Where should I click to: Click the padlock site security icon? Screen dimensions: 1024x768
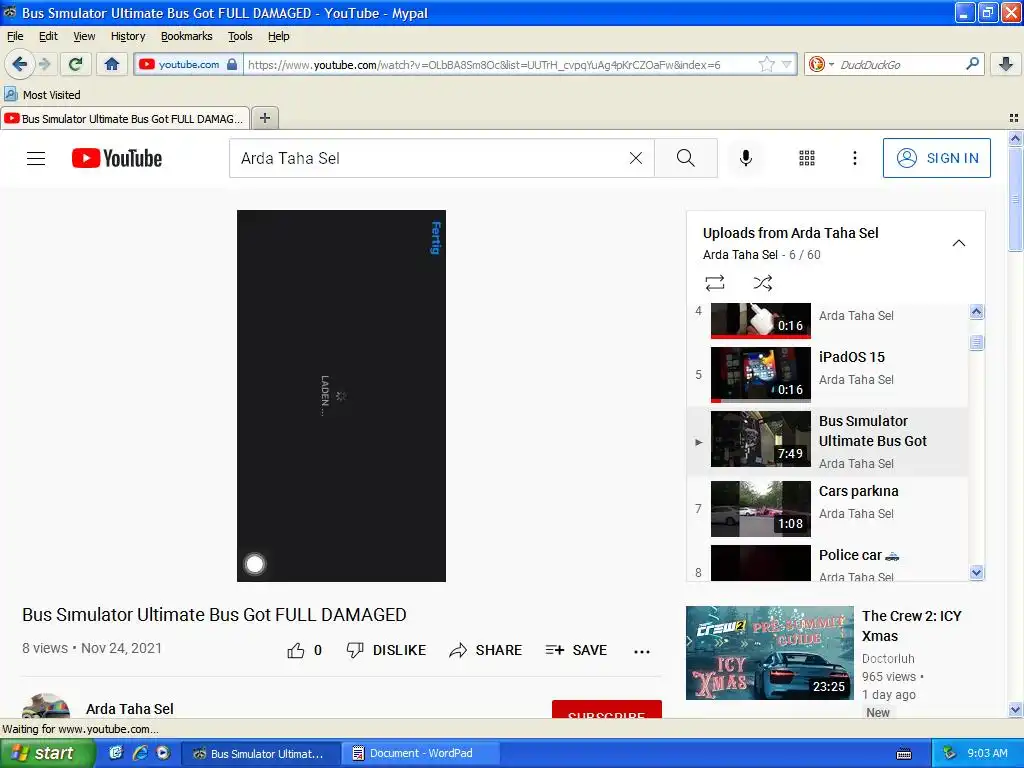232,65
